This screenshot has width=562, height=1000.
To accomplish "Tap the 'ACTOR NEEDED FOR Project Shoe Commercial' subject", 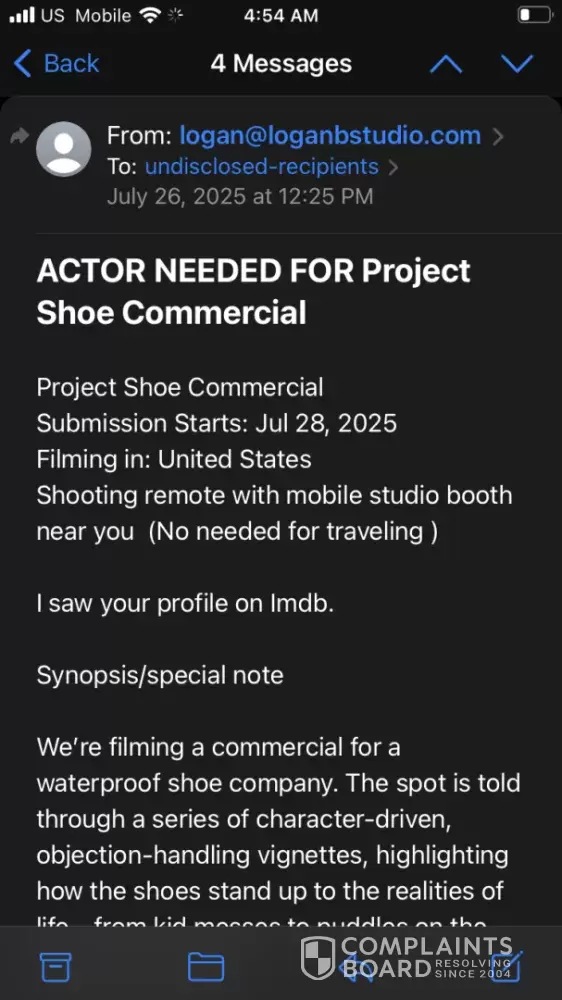I will coord(253,292).
